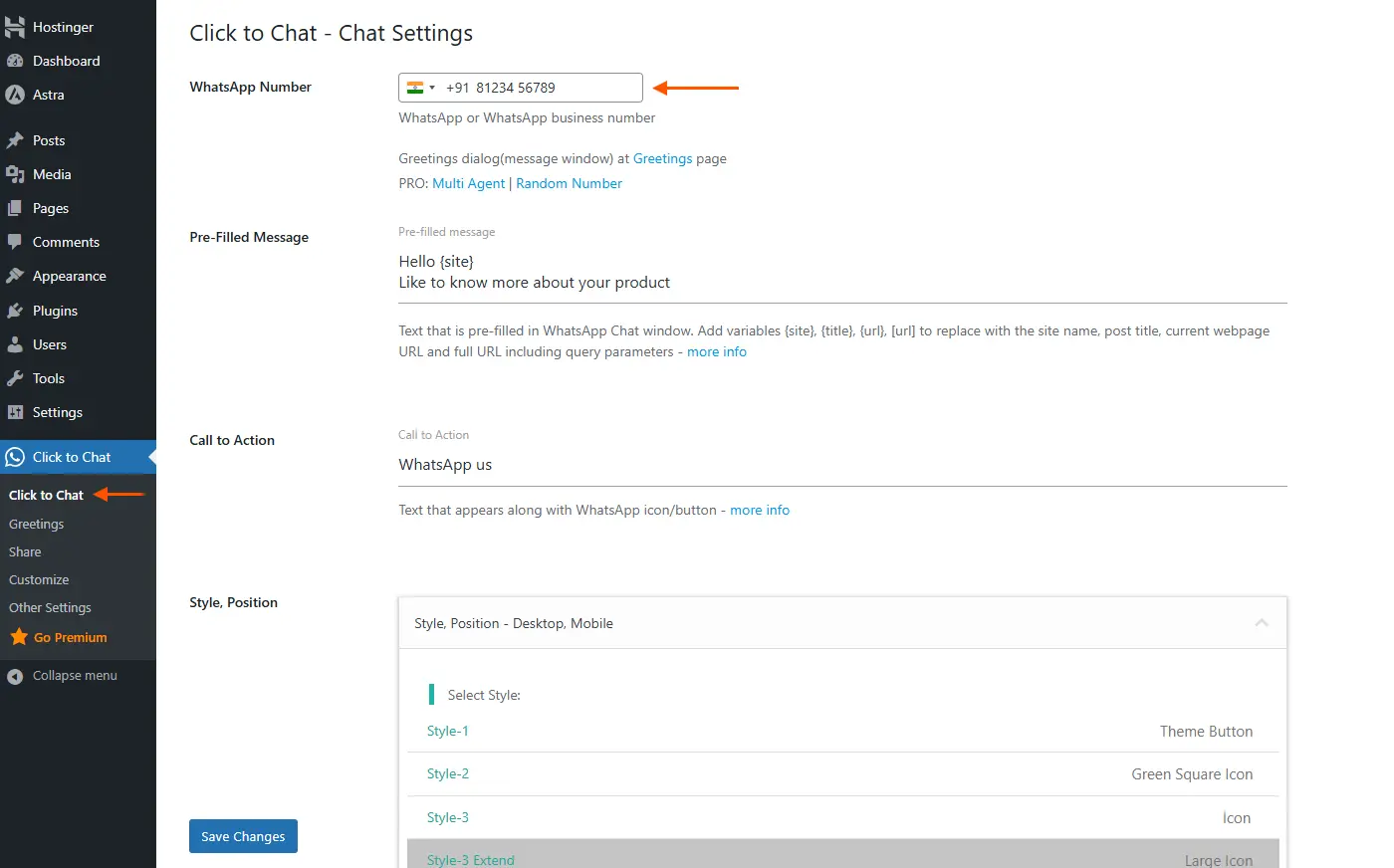Viewport: 1394px width, 868px height.
Task: Click the Users person icon
Action: coord(15,344)
